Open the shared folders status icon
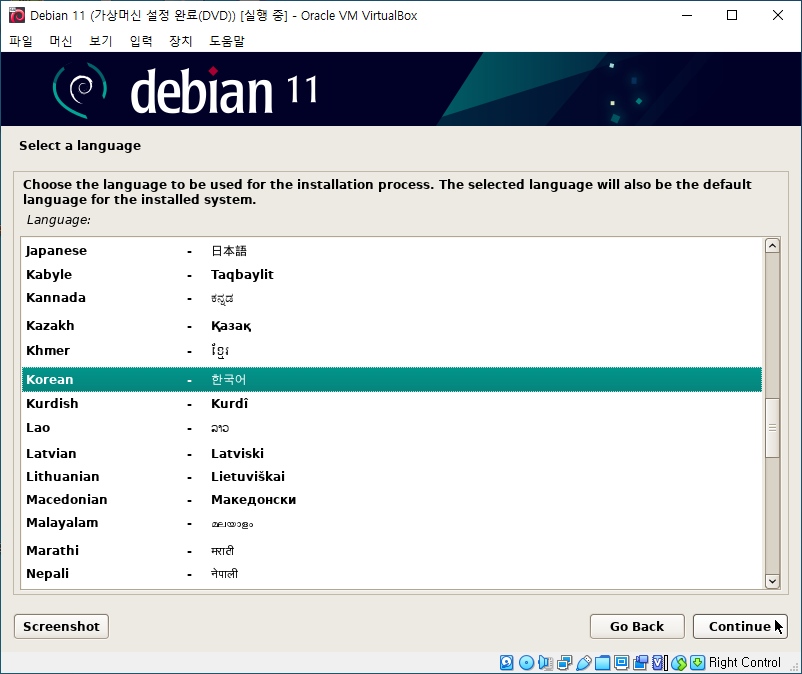 (x=603, y=663)
